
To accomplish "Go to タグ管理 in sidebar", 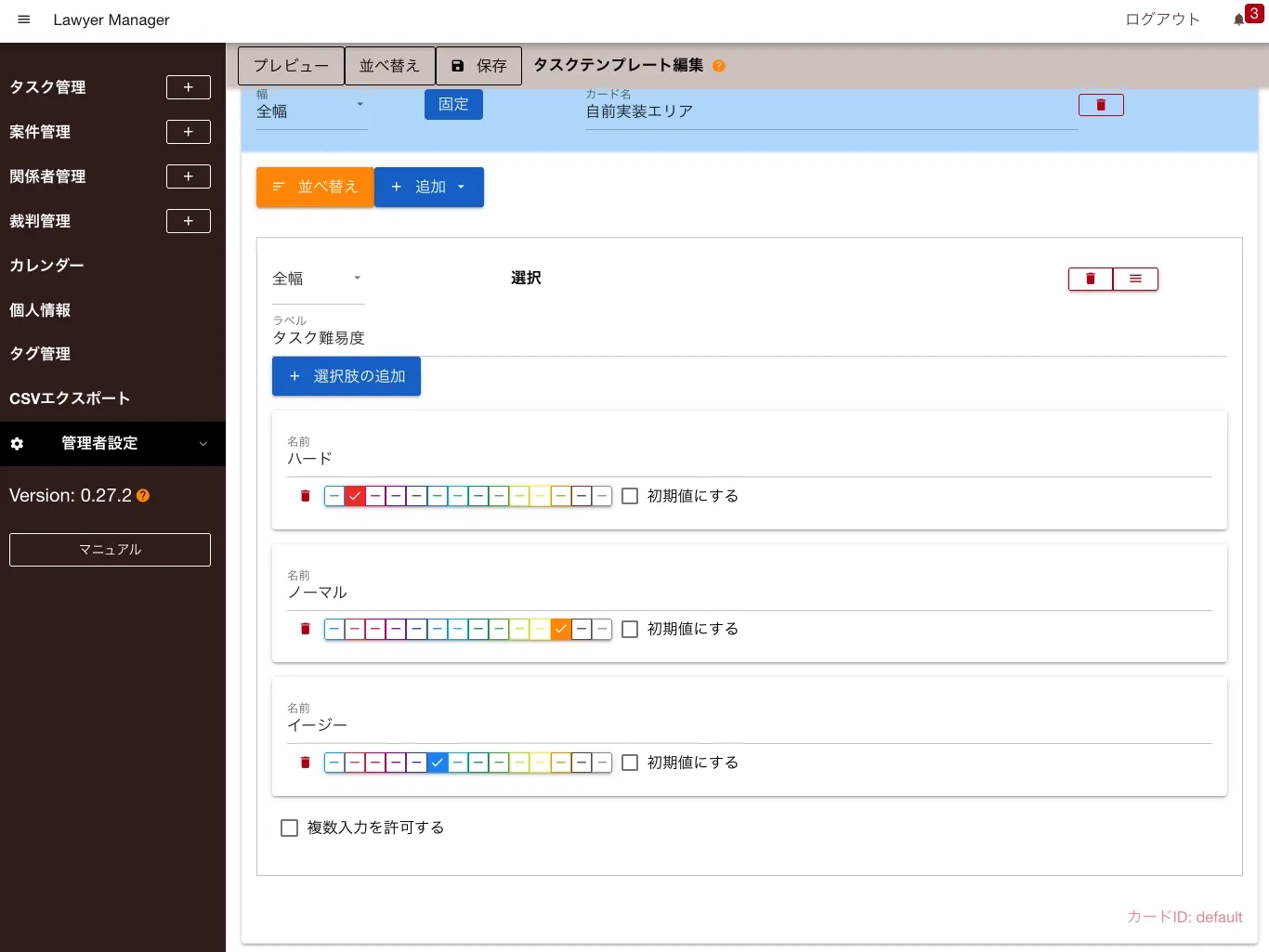I will click(40, 354).
